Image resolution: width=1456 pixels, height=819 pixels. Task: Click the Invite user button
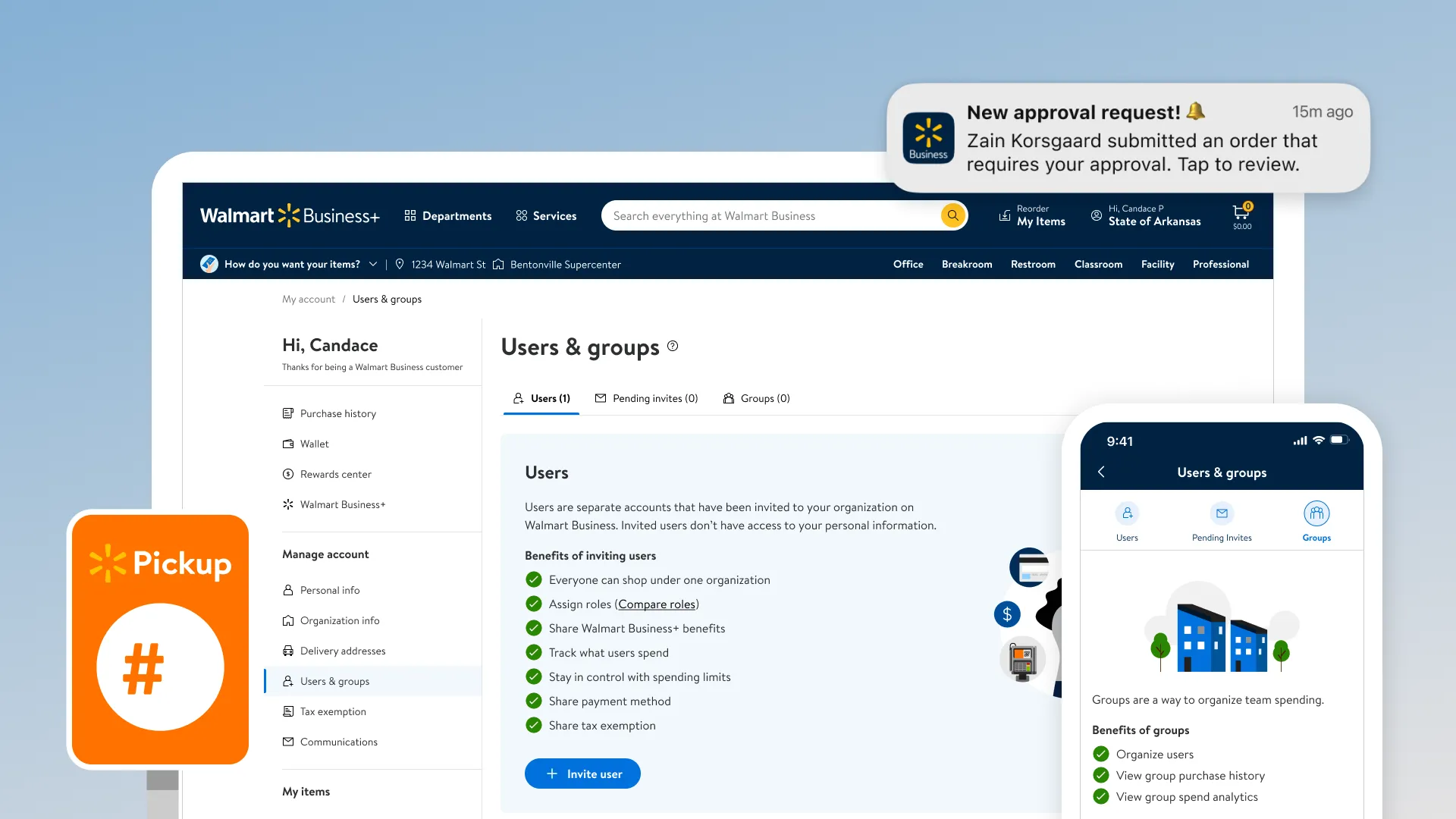582,773
